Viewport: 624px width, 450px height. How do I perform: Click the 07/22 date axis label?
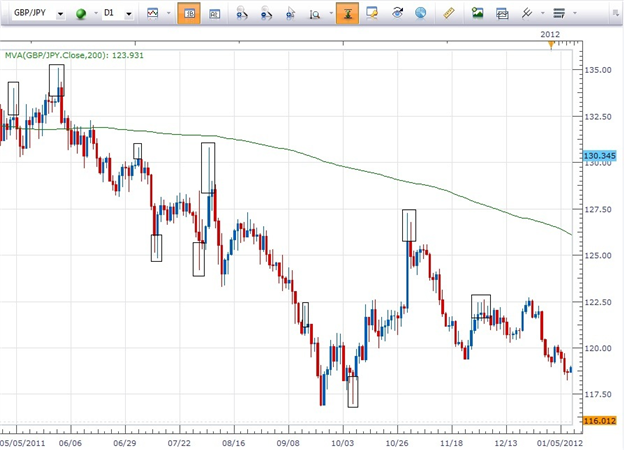click(179, 443)
